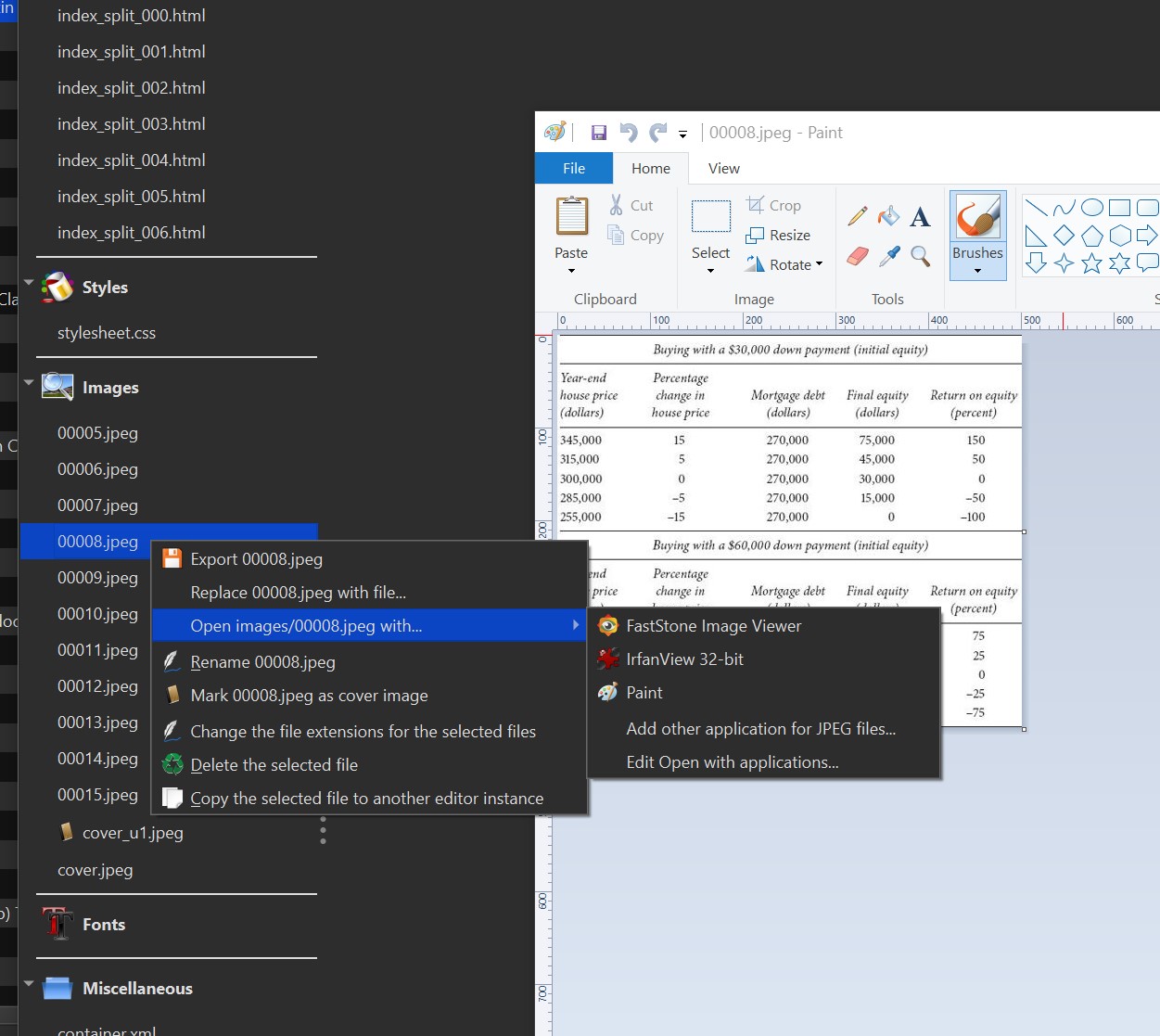Collapse the Styles section
1160x1036 pixels.
[29, 282]
